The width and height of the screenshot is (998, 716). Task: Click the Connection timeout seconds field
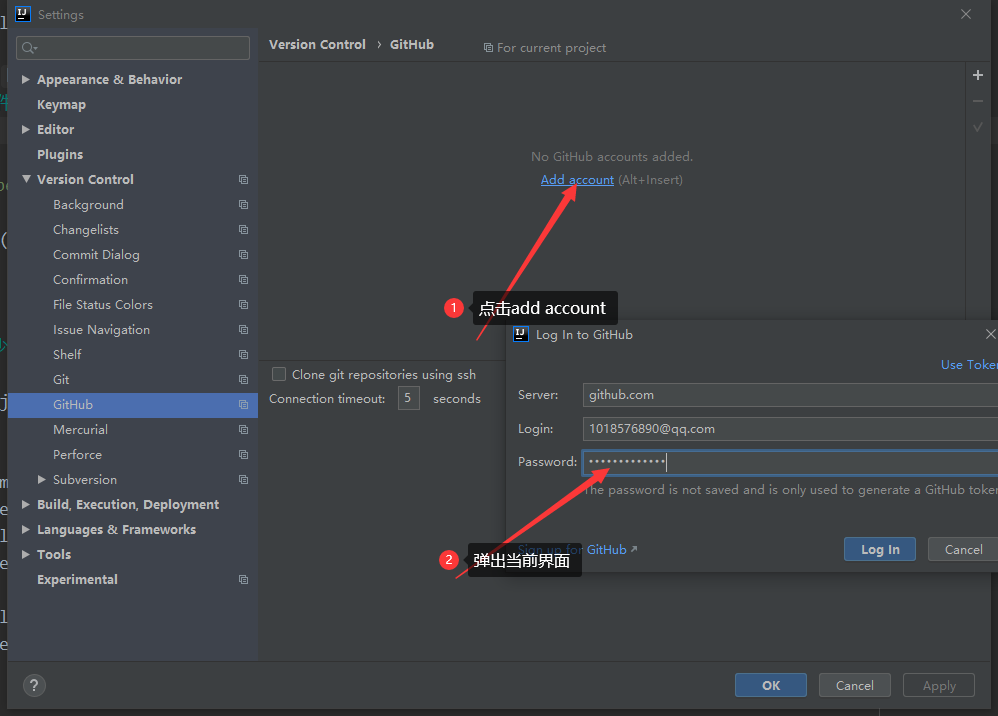(408, 399)
